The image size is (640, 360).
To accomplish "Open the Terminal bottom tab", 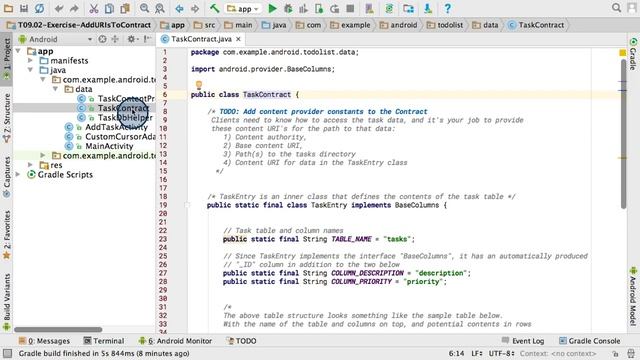I will (104, 341).
